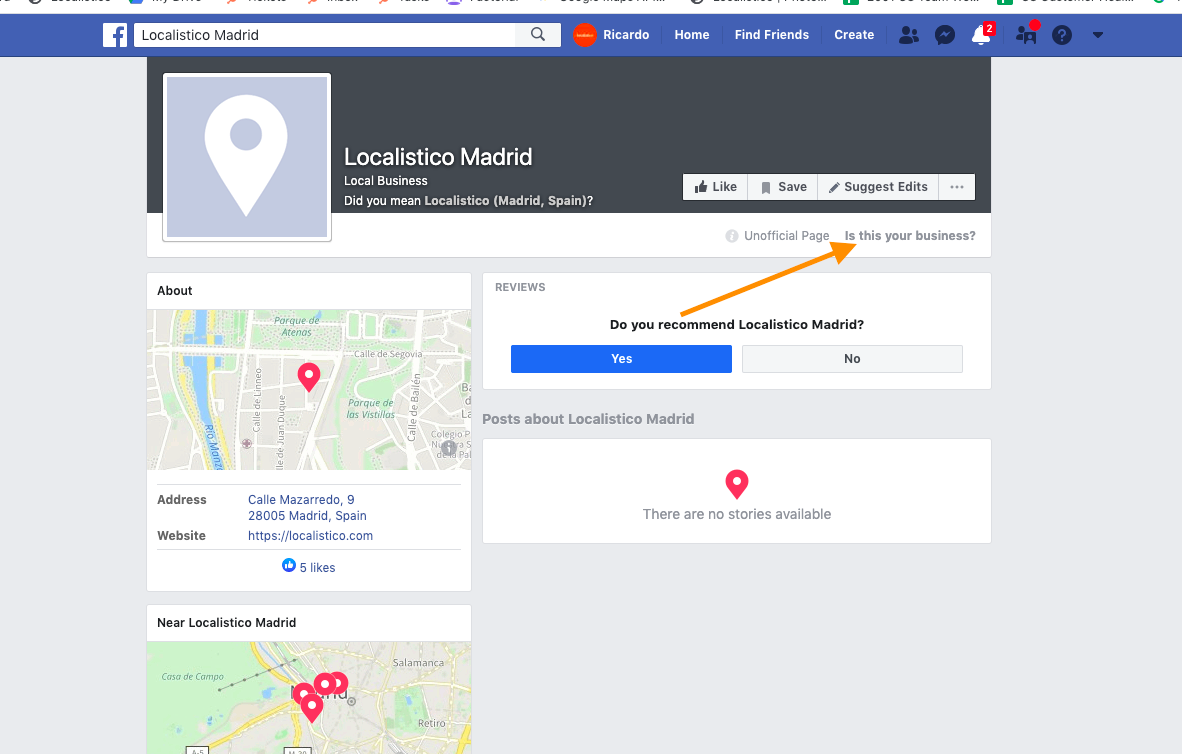The width and height of the screenshot is (1182, 754).
Task: Open the Ricardo profile link
Action: click(x=626, y=35)
